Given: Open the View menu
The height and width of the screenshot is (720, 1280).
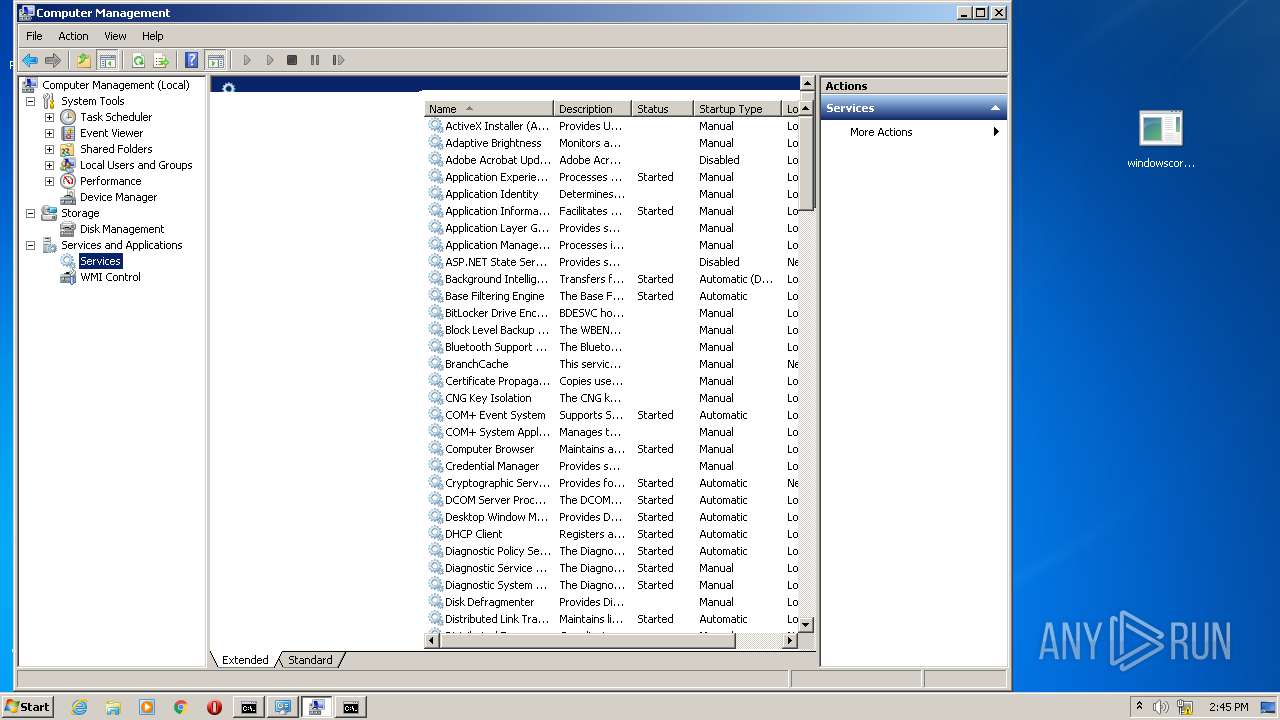Looking at the screenshot, I should point(115,36).
